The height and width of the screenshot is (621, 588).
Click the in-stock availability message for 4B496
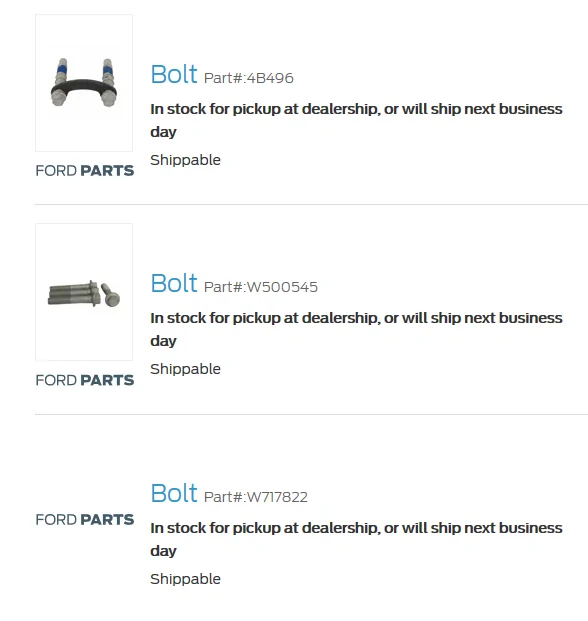(356, 120)
